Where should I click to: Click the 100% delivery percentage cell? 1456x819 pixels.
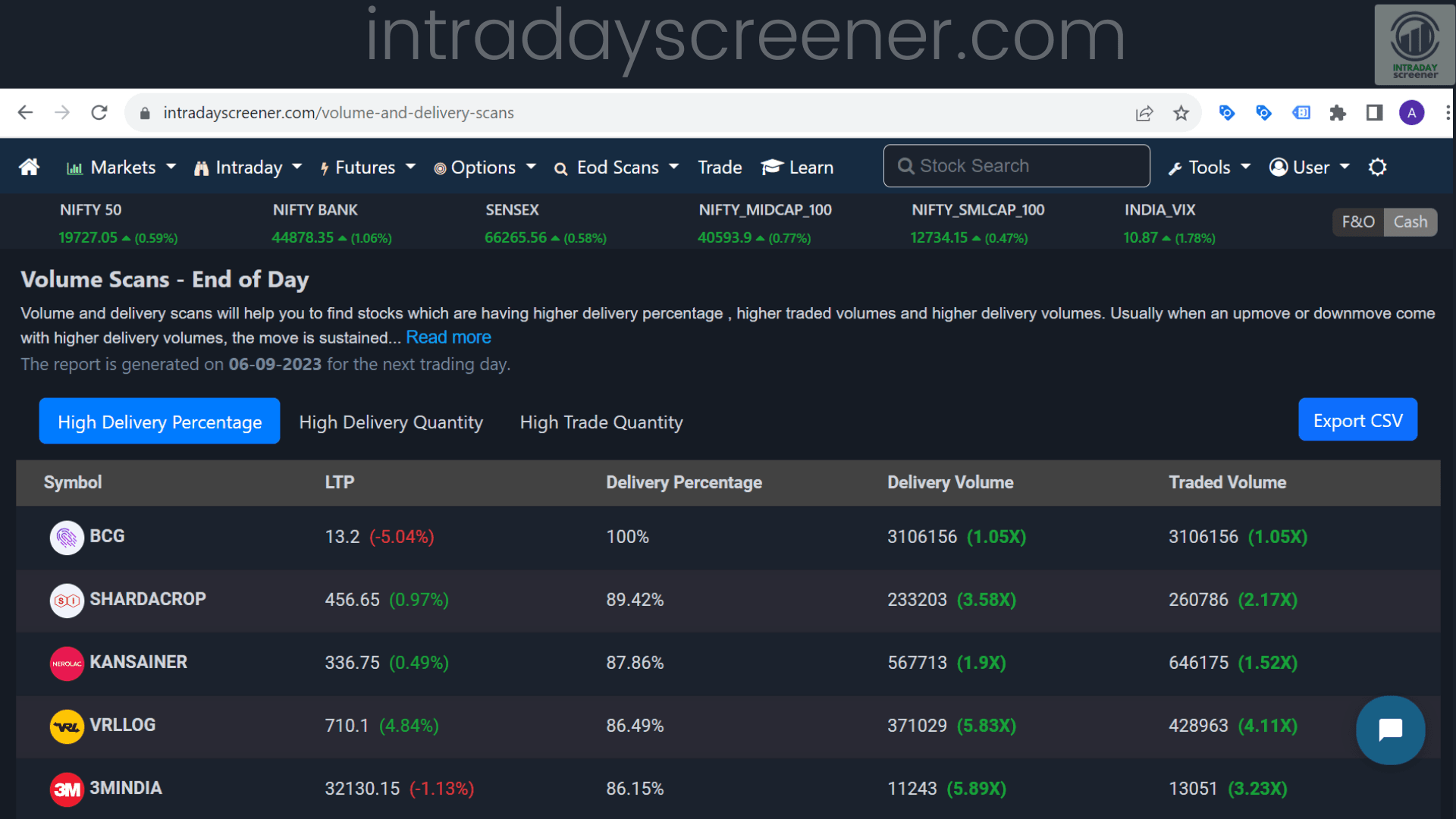pyautogui.click(x=627, y=537)
